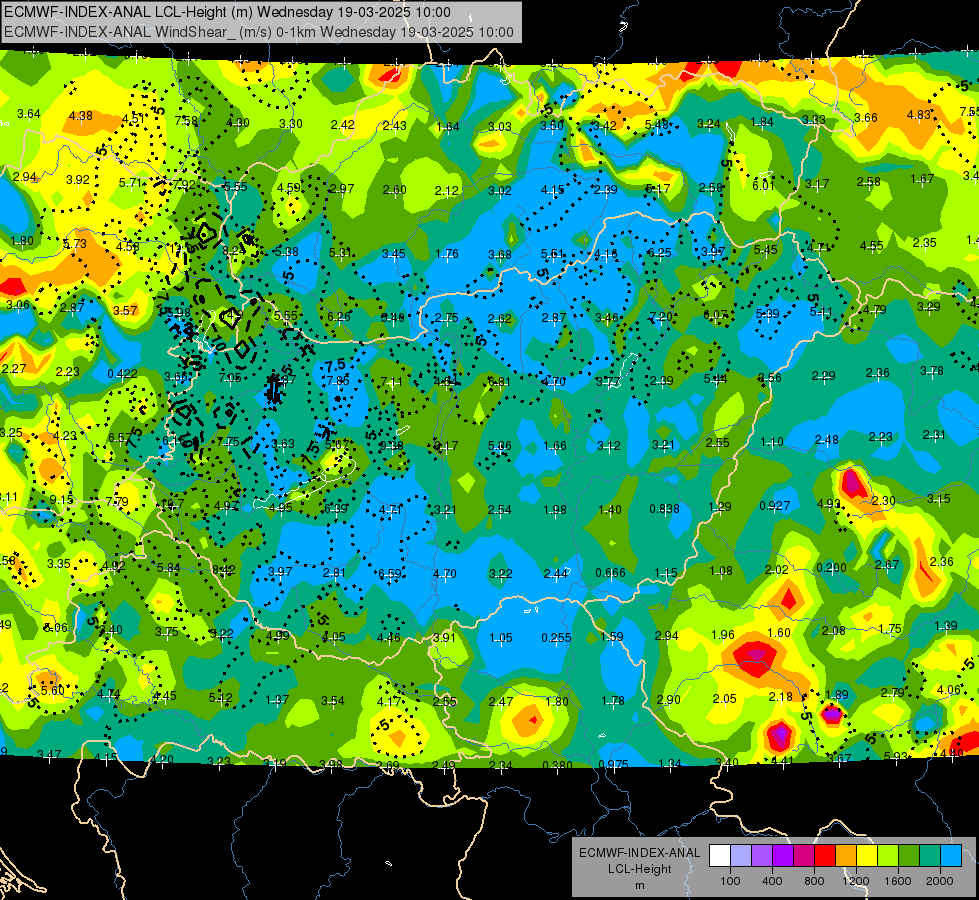Click the wind shear value '4.83'

coord(918,114)
